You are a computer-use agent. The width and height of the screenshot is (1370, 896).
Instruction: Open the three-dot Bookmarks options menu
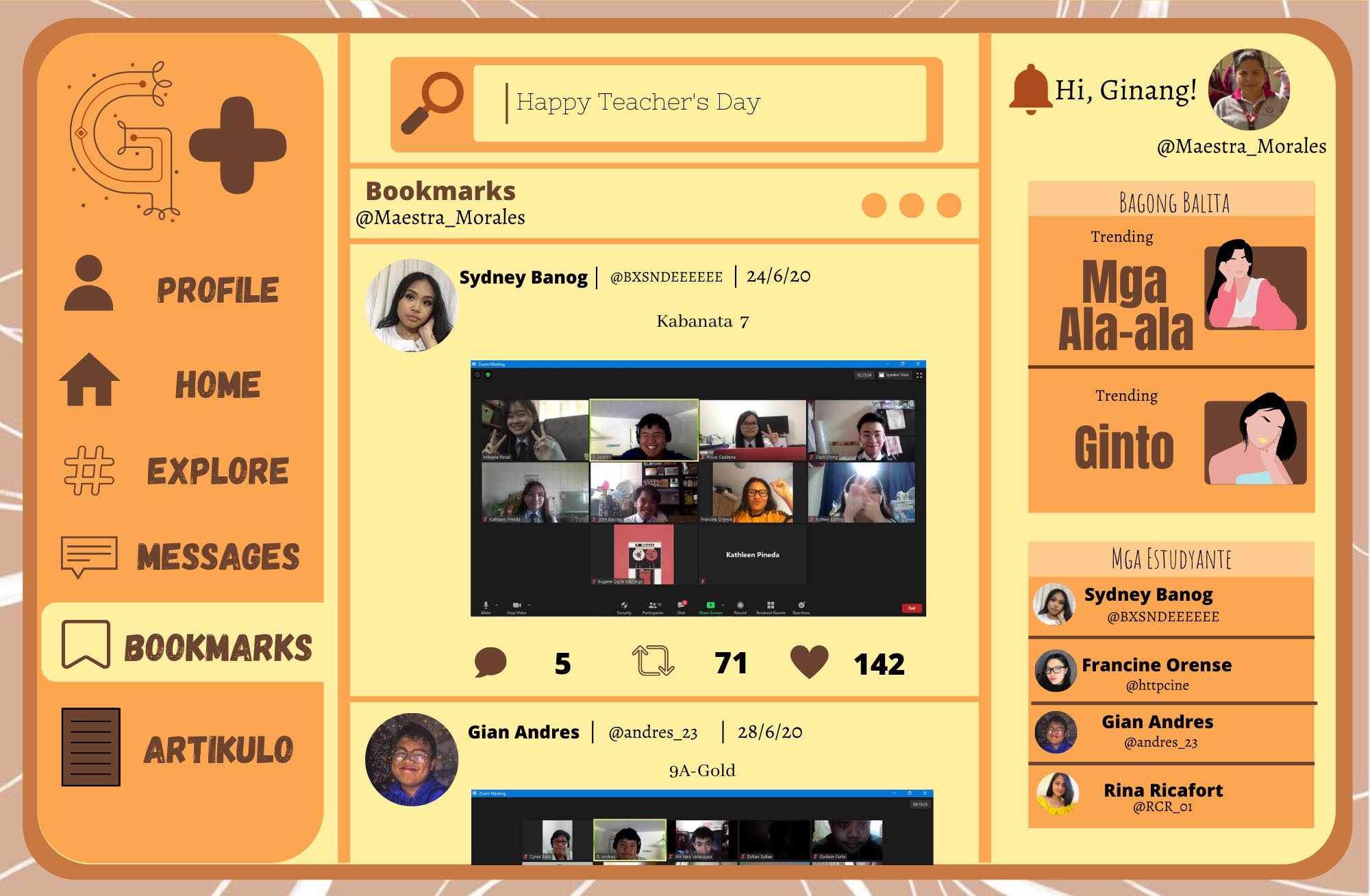911,206
